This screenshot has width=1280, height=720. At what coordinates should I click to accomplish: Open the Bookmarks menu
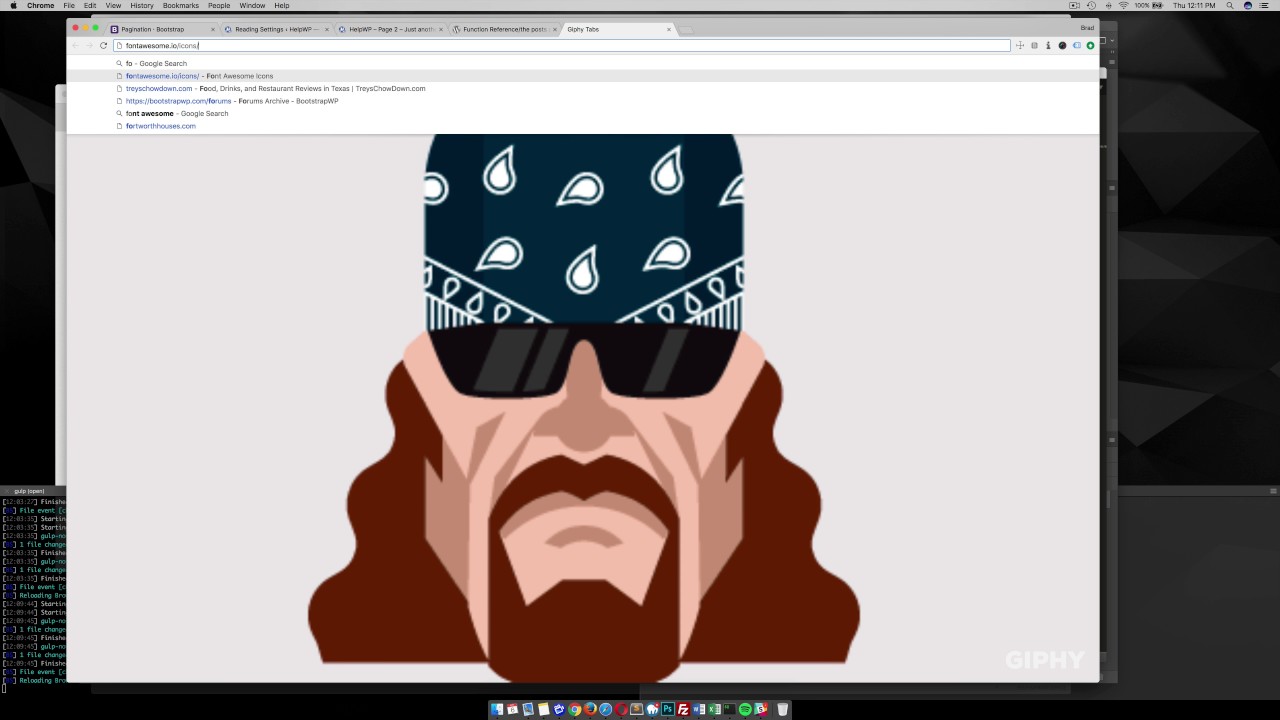181,5
